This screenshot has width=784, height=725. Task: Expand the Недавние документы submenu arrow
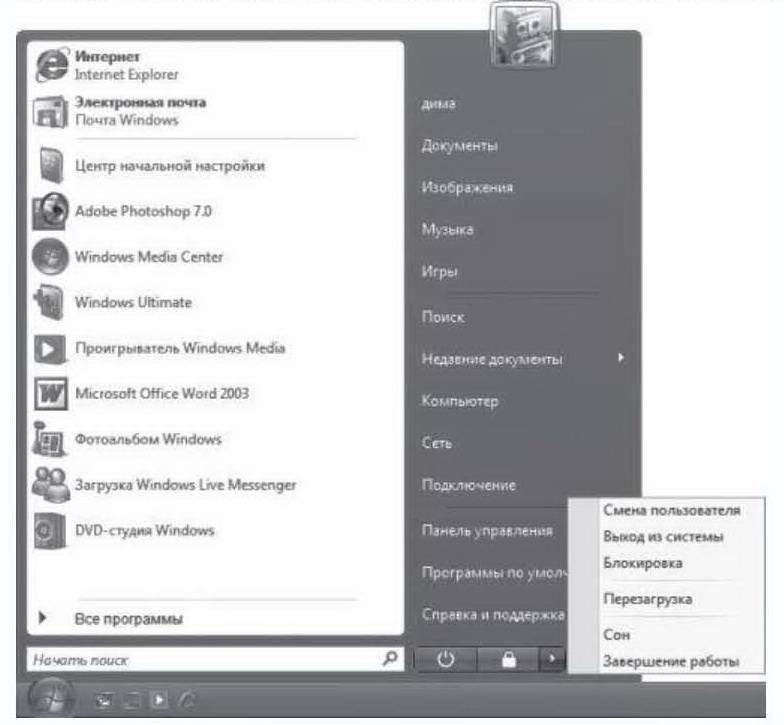coord(620,358)
